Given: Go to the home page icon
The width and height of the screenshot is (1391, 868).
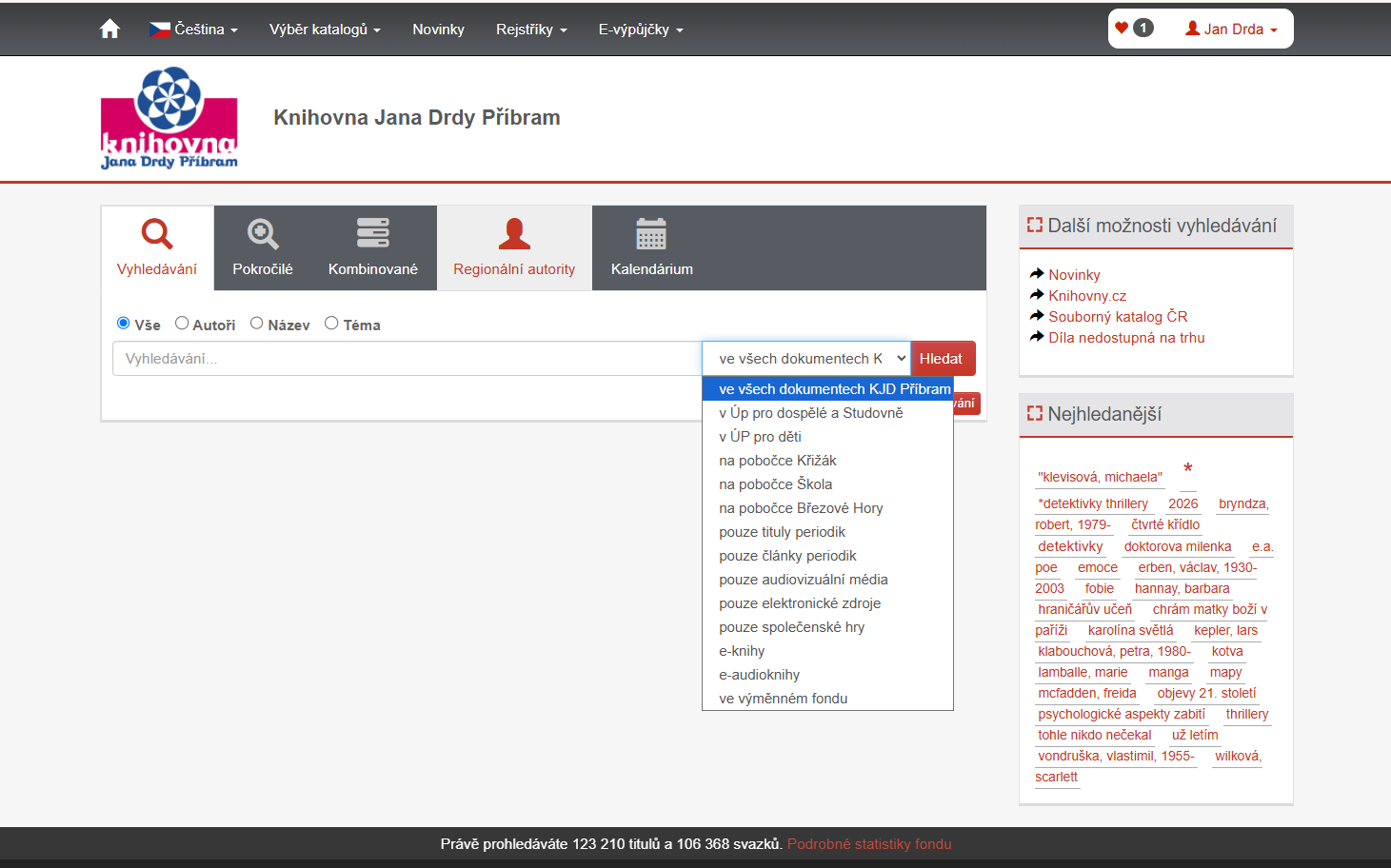Looking at the screenshot, I should coord(109,29).
